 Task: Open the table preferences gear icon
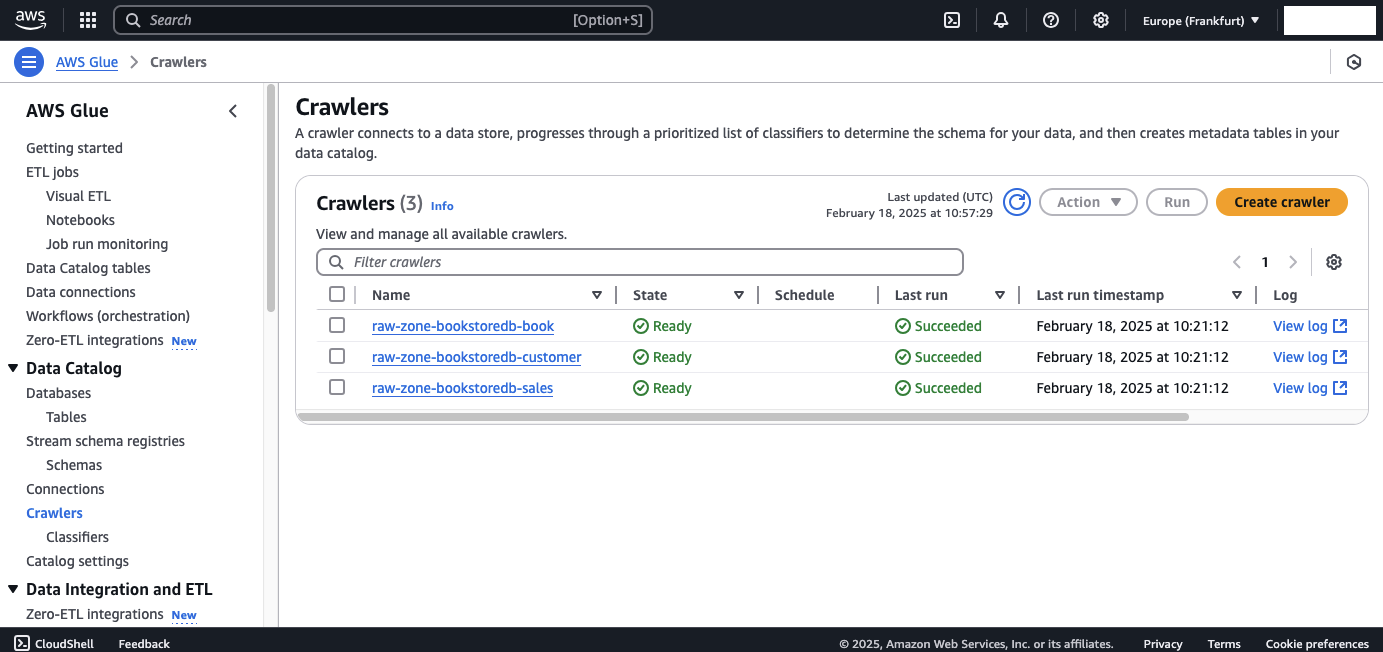[x=1334, y=261]
